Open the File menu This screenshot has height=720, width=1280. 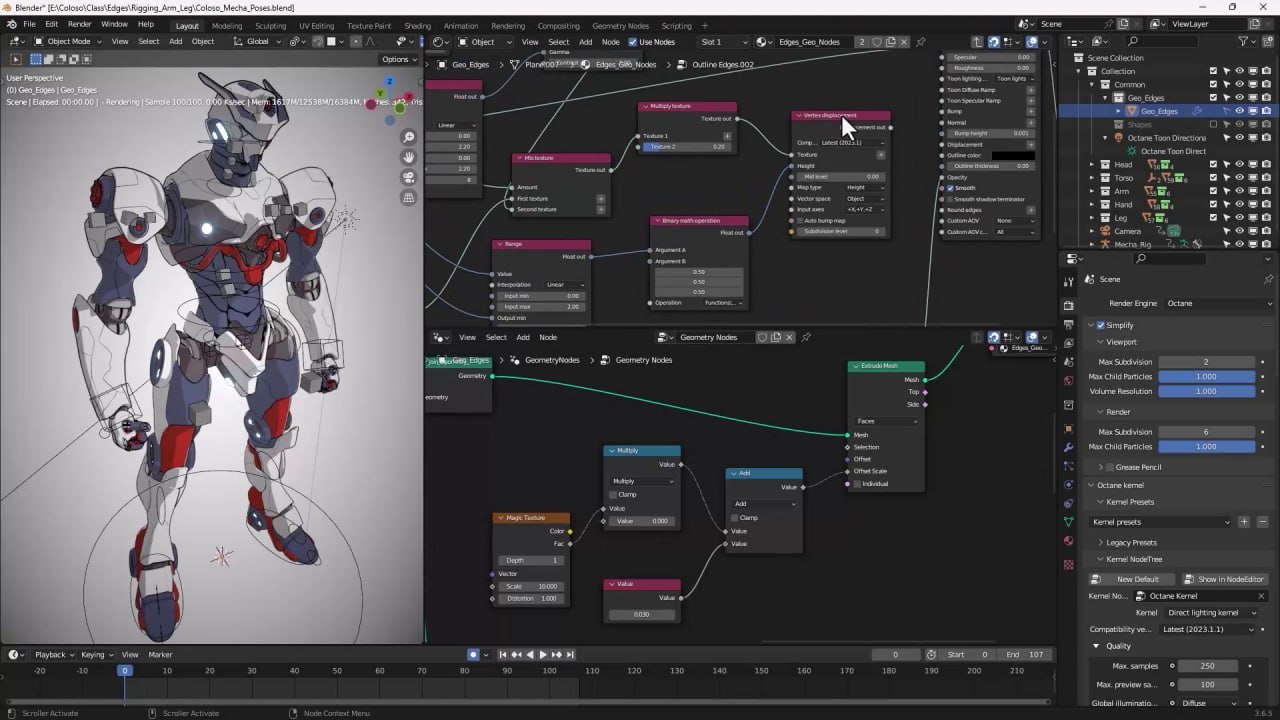pos(29,24)
